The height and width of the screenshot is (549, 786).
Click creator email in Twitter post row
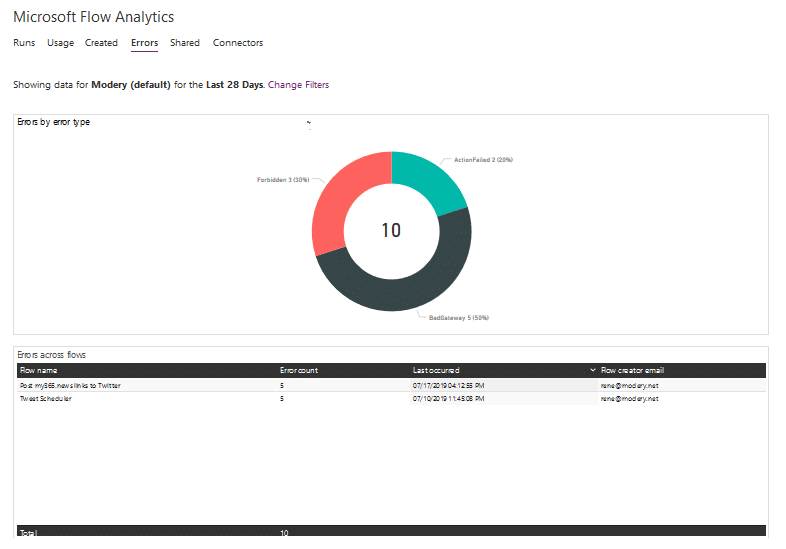(630, 386)
